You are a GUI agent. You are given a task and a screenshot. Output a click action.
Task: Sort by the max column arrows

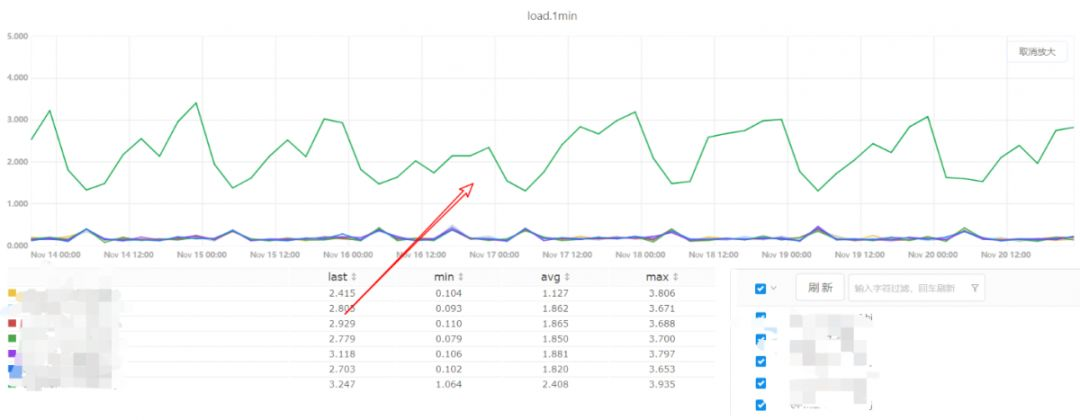[x=675, y=277]
